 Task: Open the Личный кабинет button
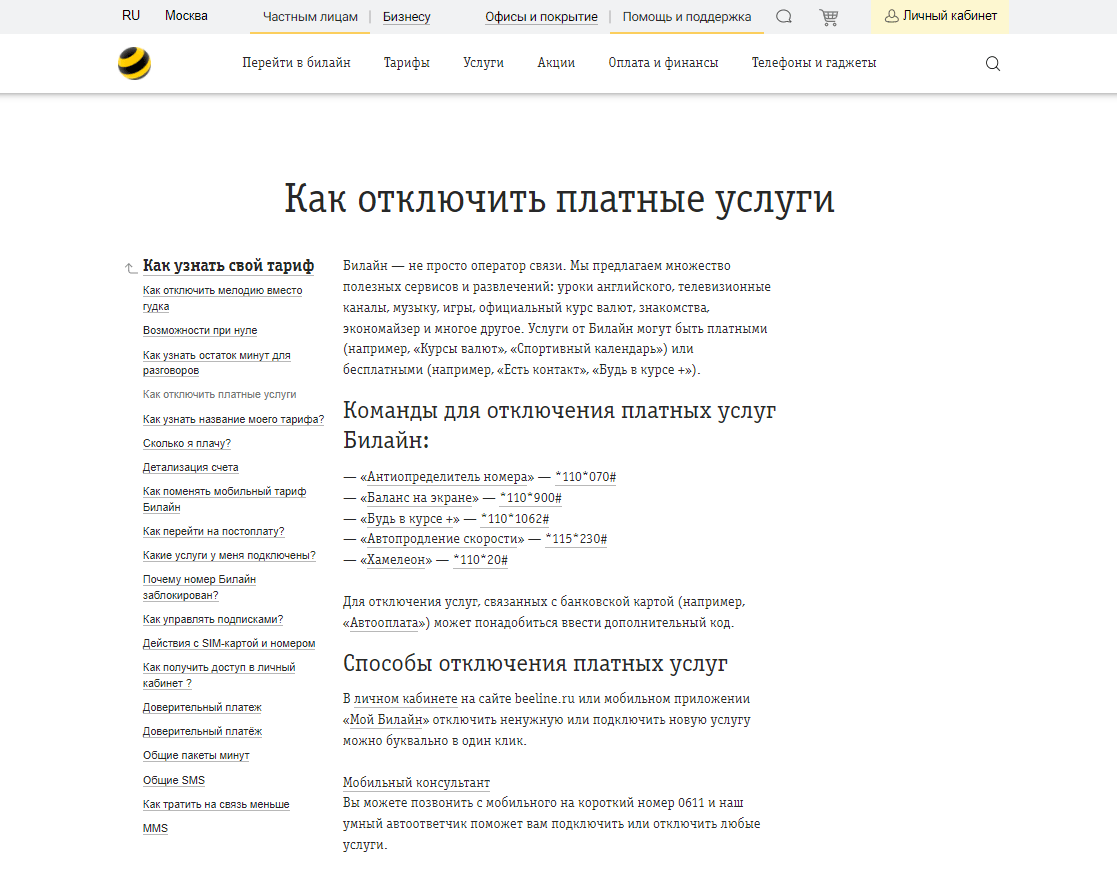click(940, 16)
